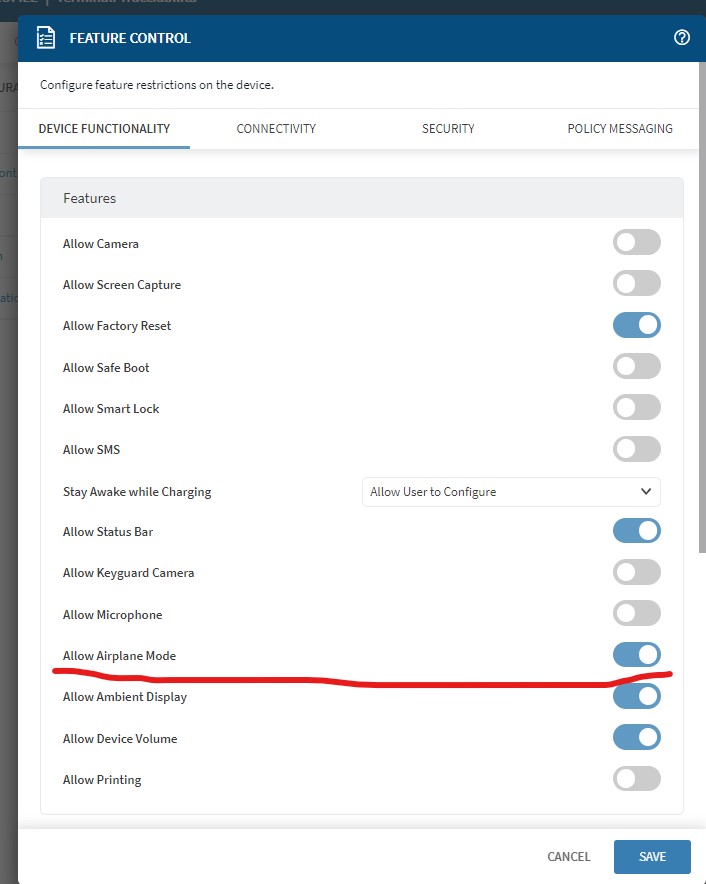Open the Security tab

pyautogui.click(x=448, y=129)
